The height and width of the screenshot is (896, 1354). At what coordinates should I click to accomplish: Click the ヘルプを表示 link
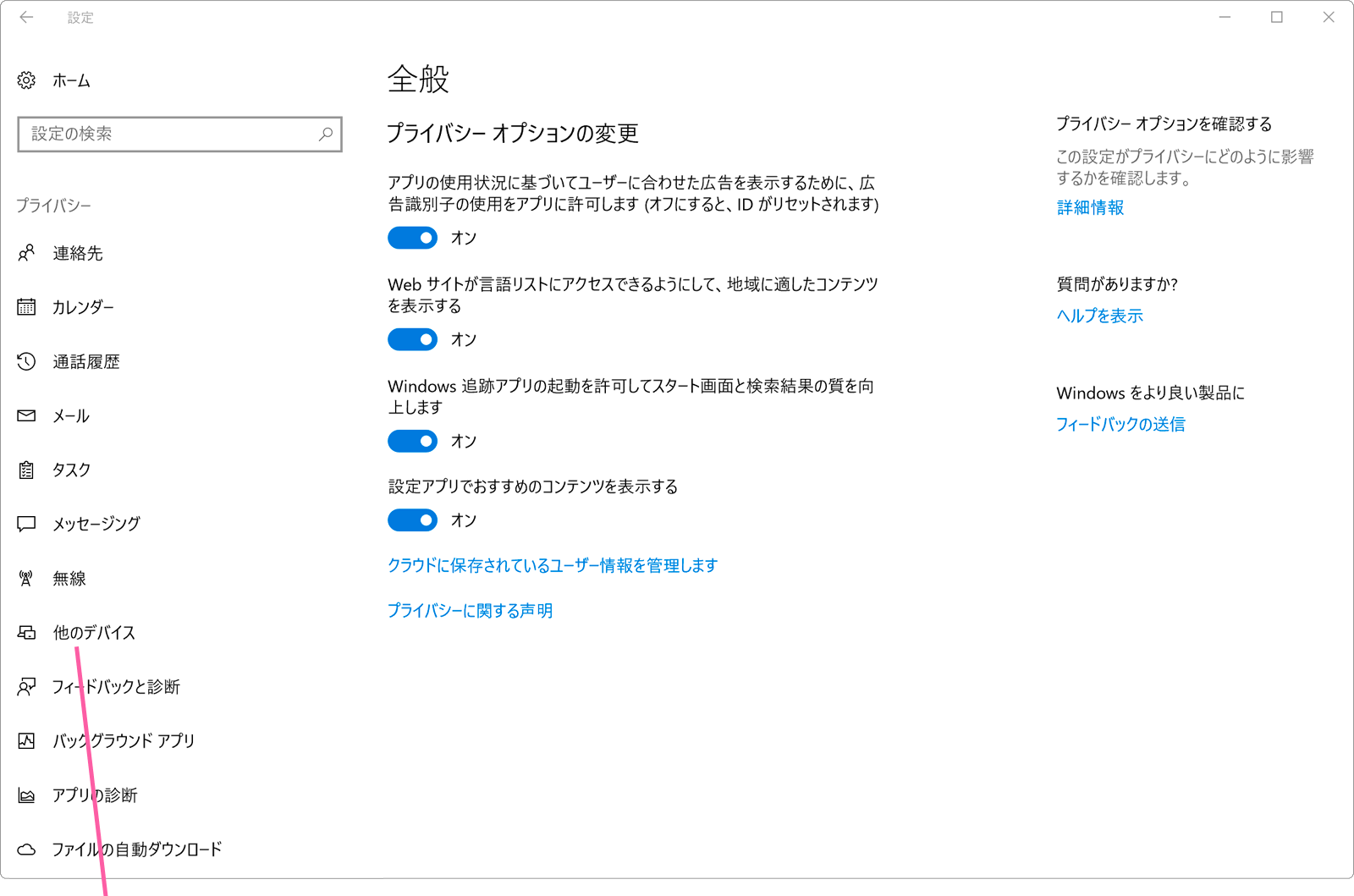(x=1099, y=316)
